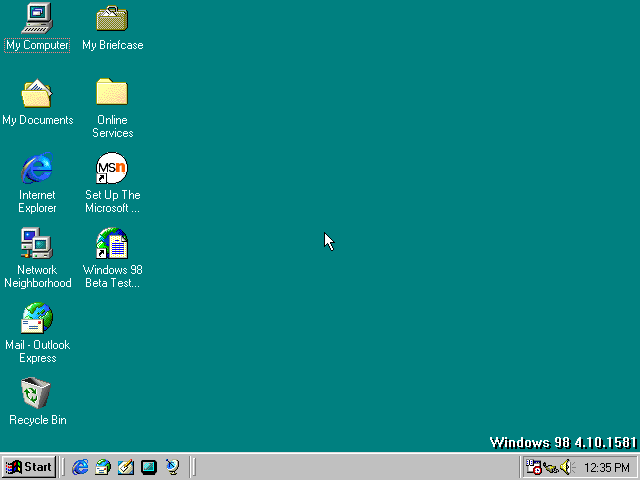
Task: Launch Internet Explorer from Quick Launch
Action: pyautogui.click(x=80, y=467)
